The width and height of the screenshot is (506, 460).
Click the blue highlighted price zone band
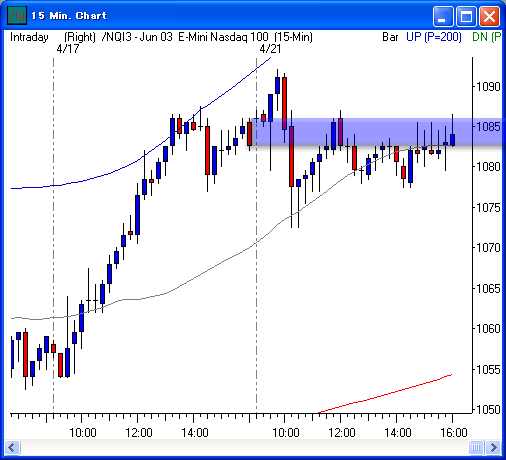click(x=378, y=132)
